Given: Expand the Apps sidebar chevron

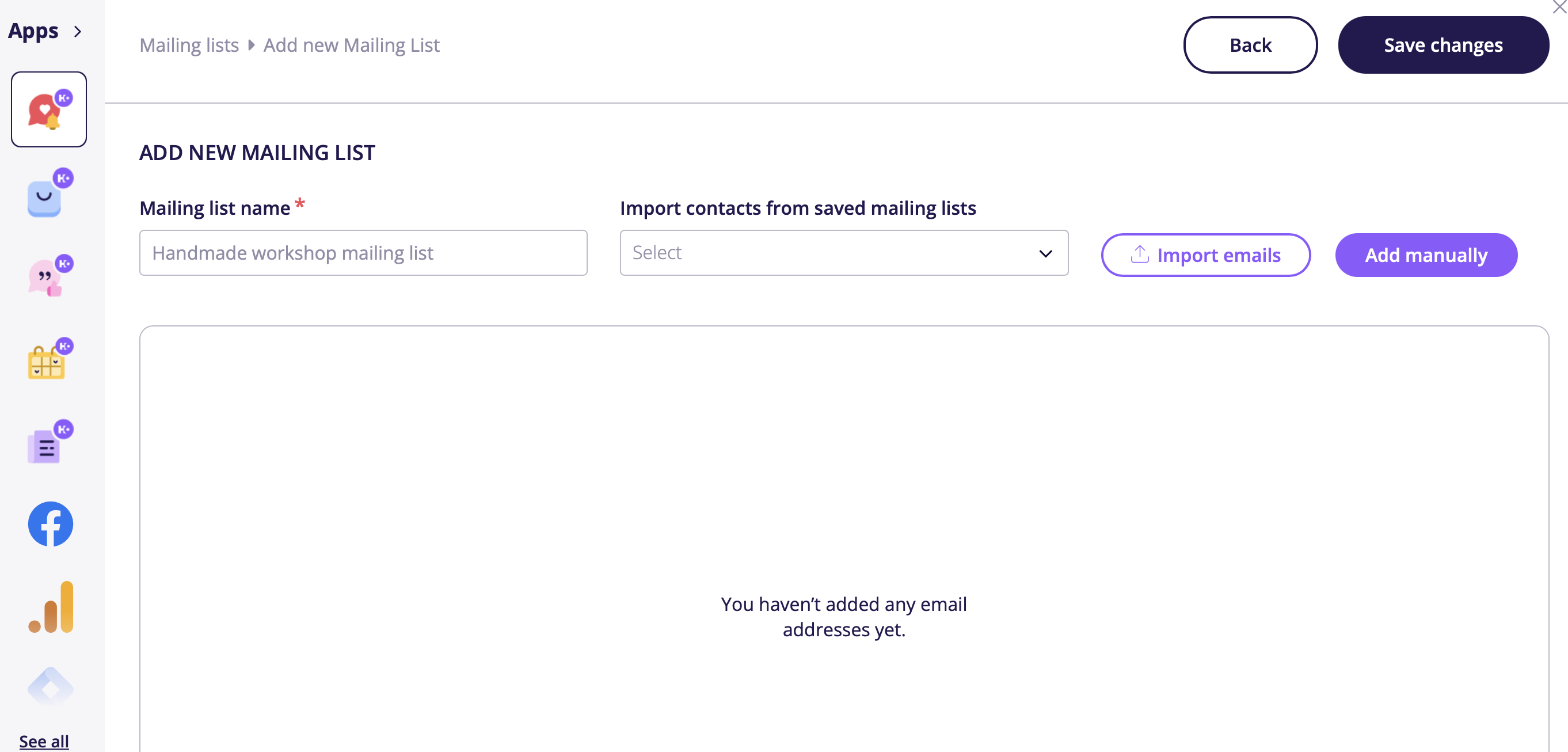Looking at the screenshot, I should [x=78, y=32].
